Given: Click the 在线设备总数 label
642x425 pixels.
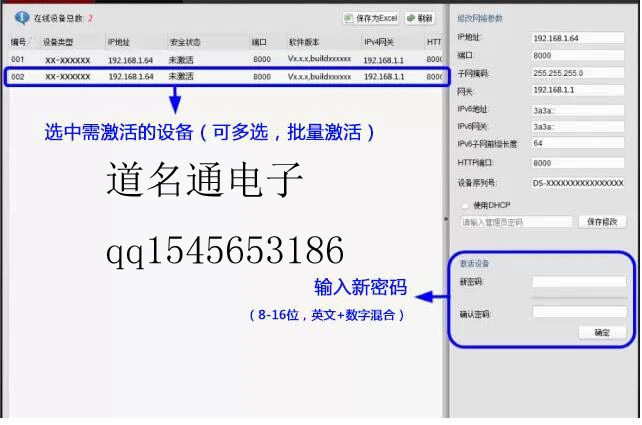Looking at the screenshot, I should coord(58,18).
